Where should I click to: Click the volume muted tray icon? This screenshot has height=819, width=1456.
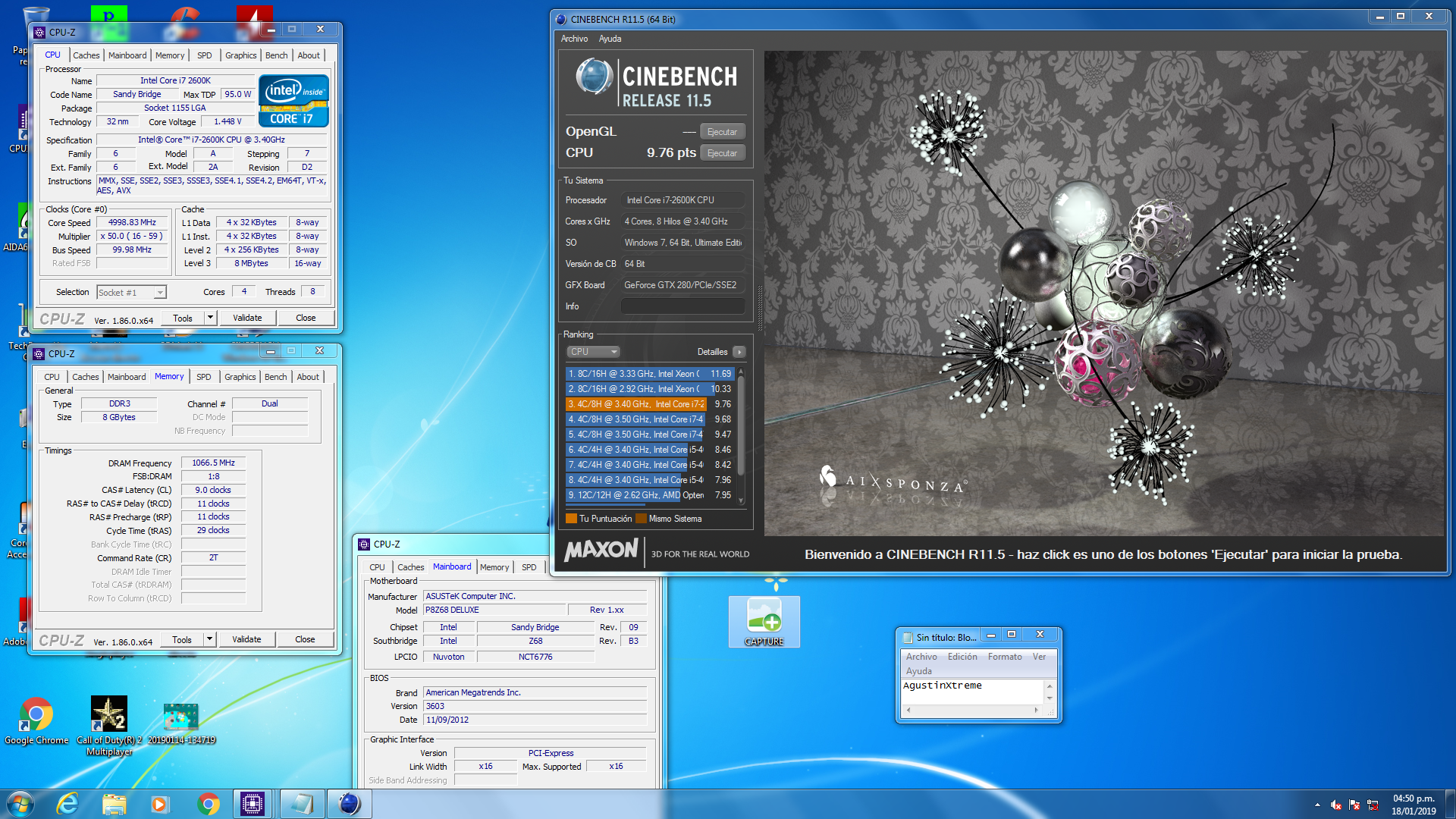[x=1336, y=805]
